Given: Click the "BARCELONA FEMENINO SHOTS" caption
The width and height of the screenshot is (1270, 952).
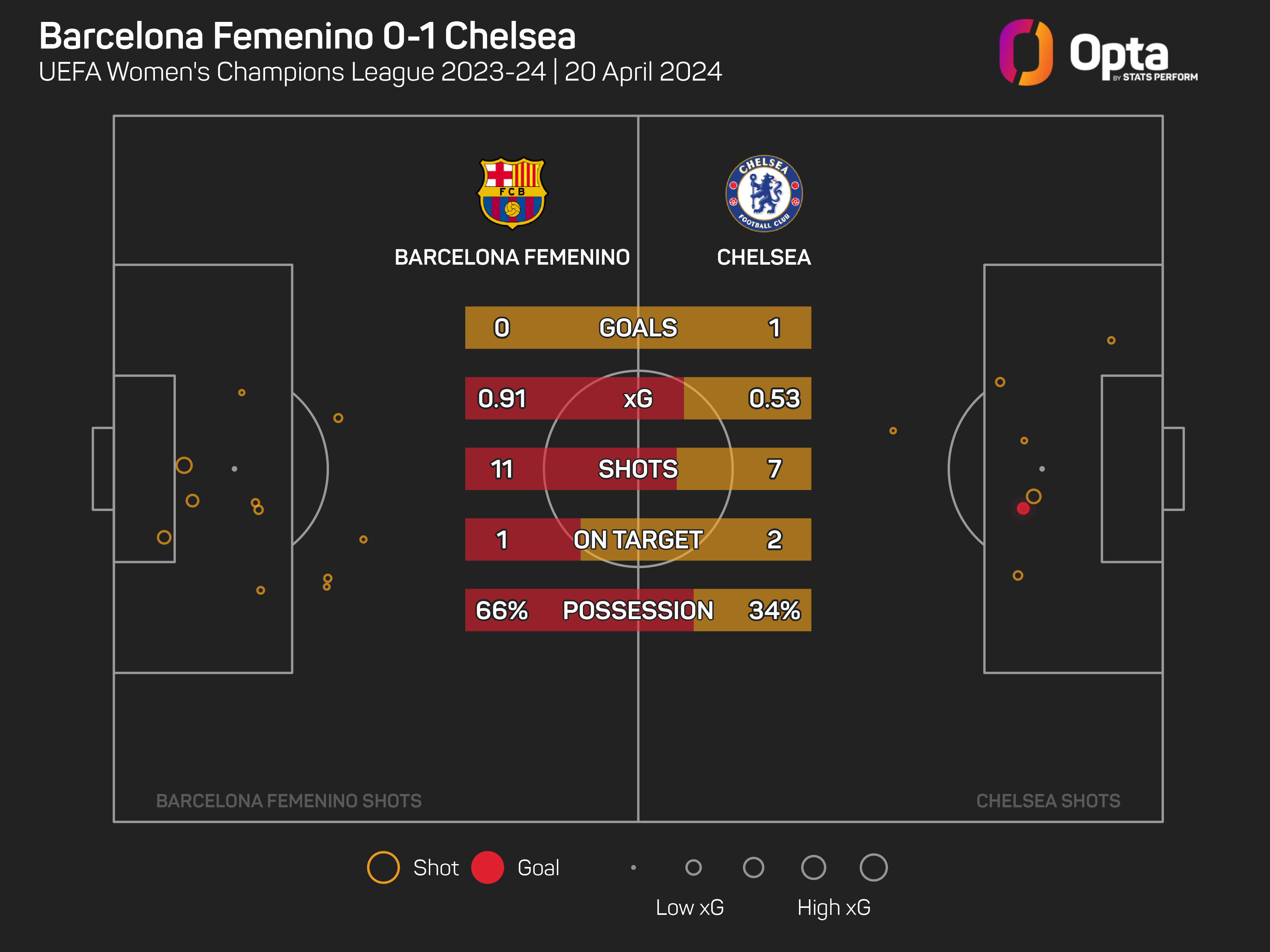Looking at the screenshot, I should point(289,801).
